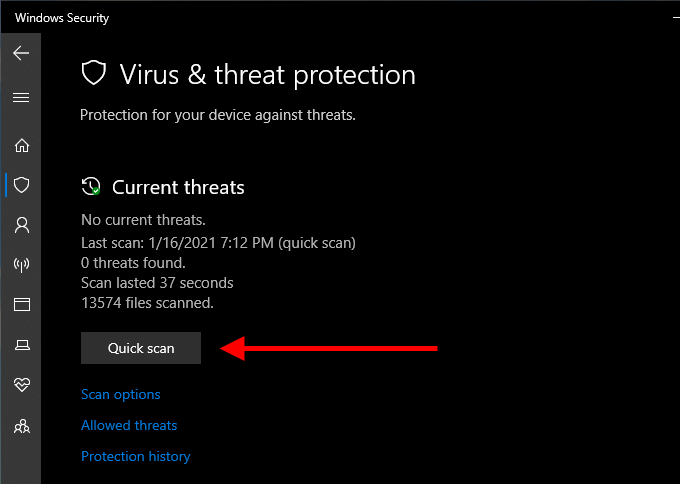View Protection history

pyautogui.click(x=135, y=456)
